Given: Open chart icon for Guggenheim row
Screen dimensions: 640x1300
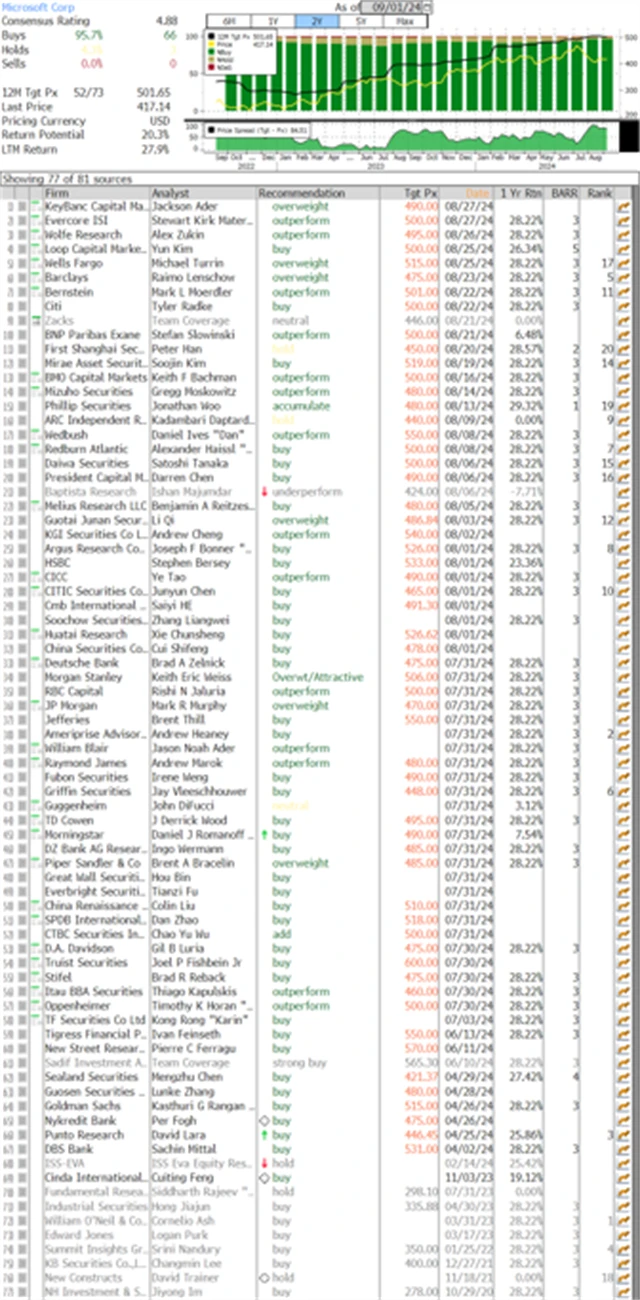Looking at the screenshot, I should (625, 805).
